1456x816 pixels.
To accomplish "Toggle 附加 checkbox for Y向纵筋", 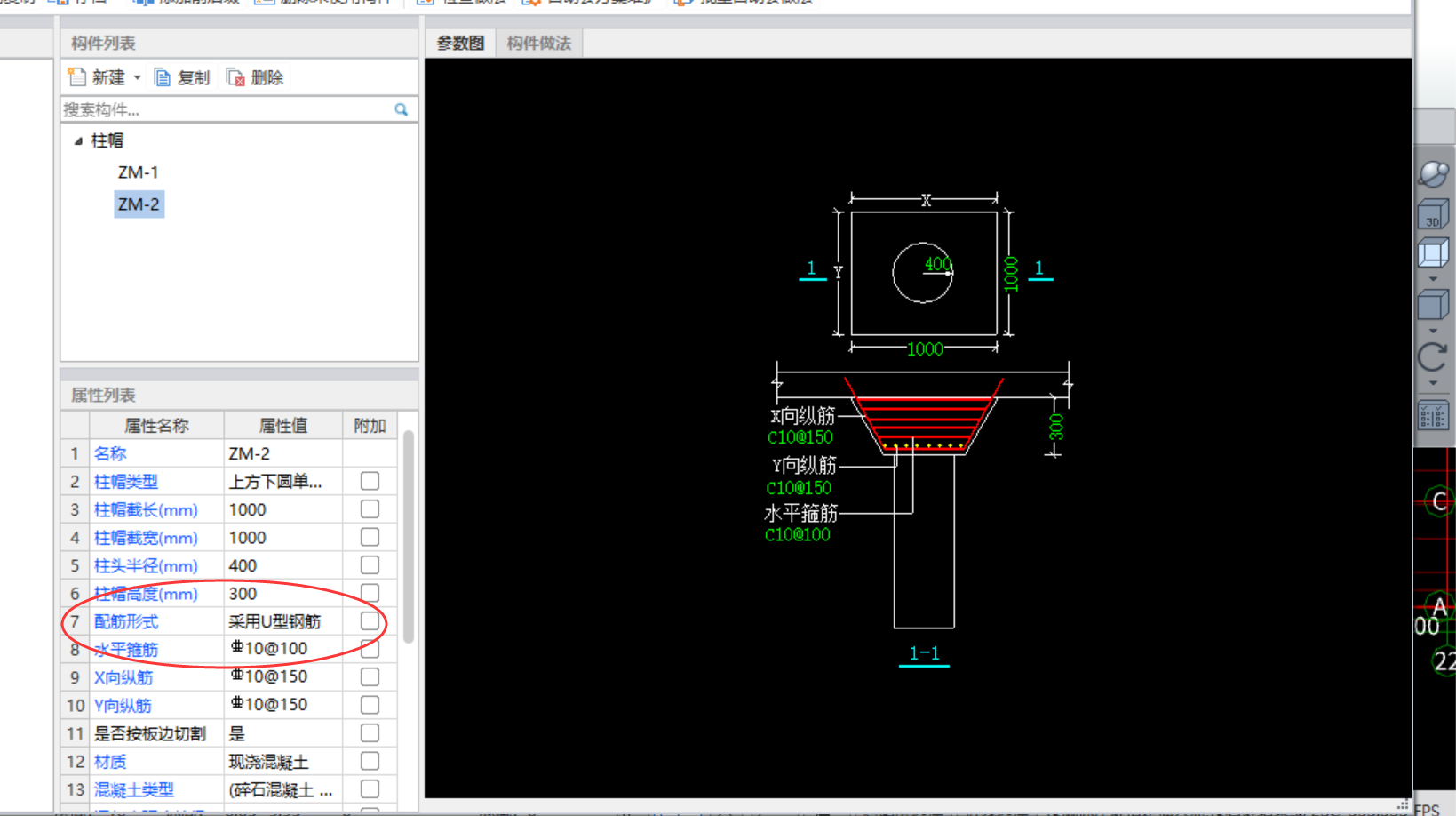I will click(x=370, y=705).
